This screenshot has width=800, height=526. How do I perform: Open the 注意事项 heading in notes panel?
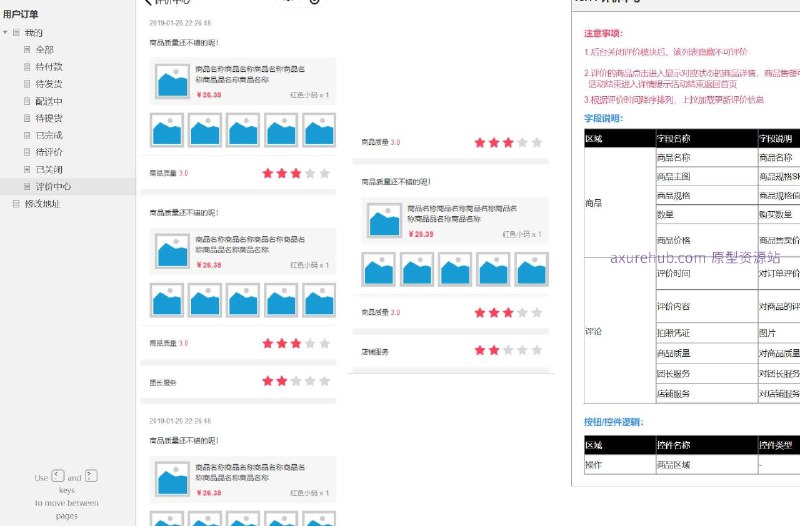pyautogui.click(x=604, y=34)
